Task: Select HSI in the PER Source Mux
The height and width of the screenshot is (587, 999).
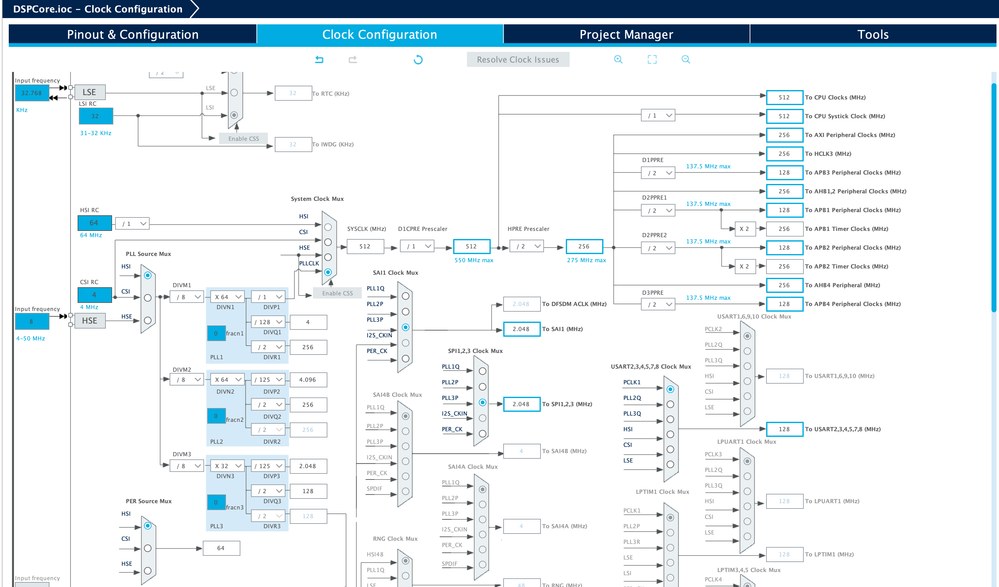Action: 147,526
